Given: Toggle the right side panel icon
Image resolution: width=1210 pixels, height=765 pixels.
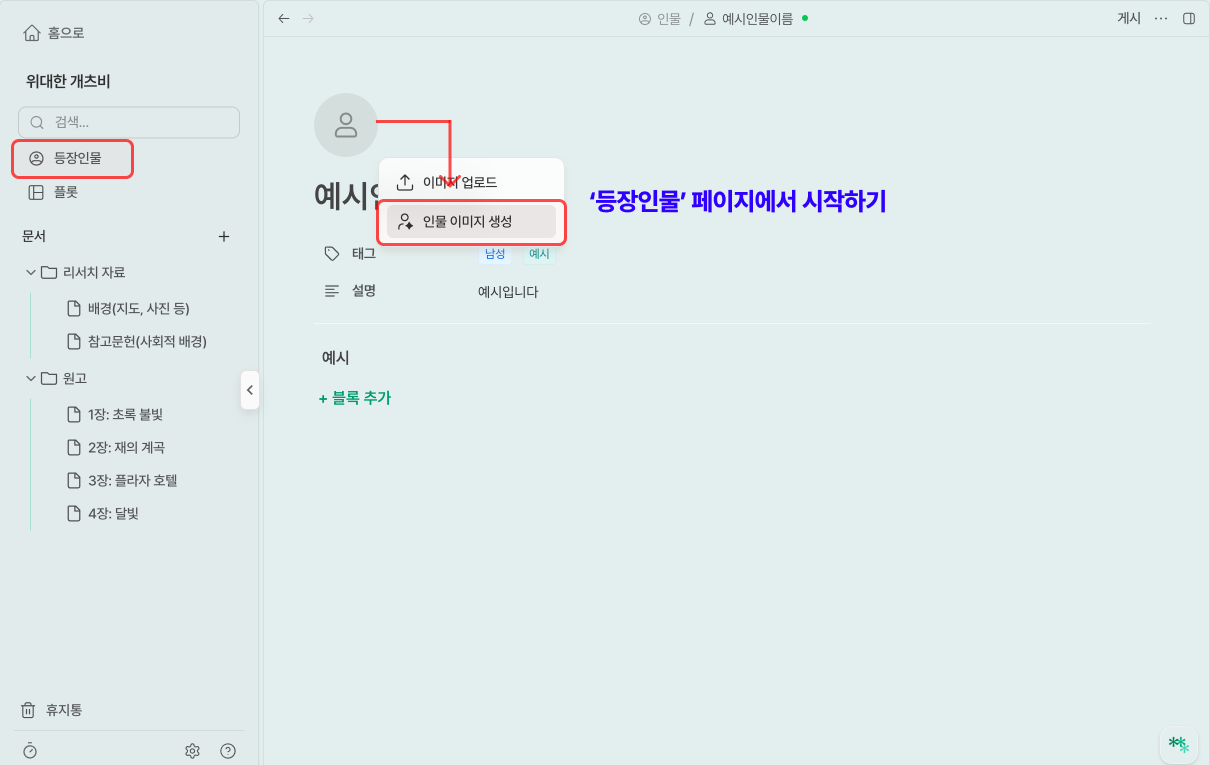Looking at the screenshot, I should click(1189, 18).
